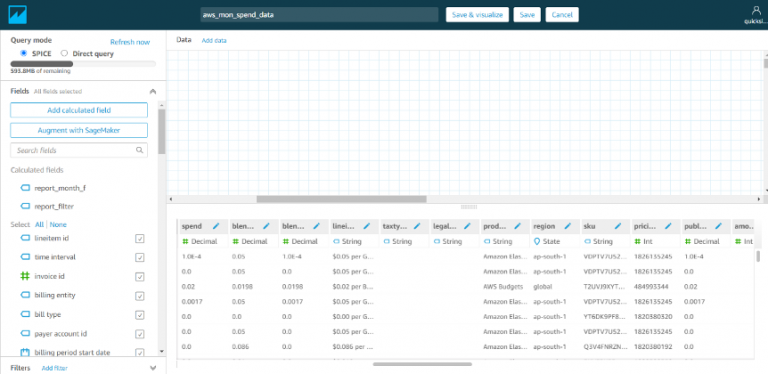Click Augment with SageMaker button

pos(79,130)
